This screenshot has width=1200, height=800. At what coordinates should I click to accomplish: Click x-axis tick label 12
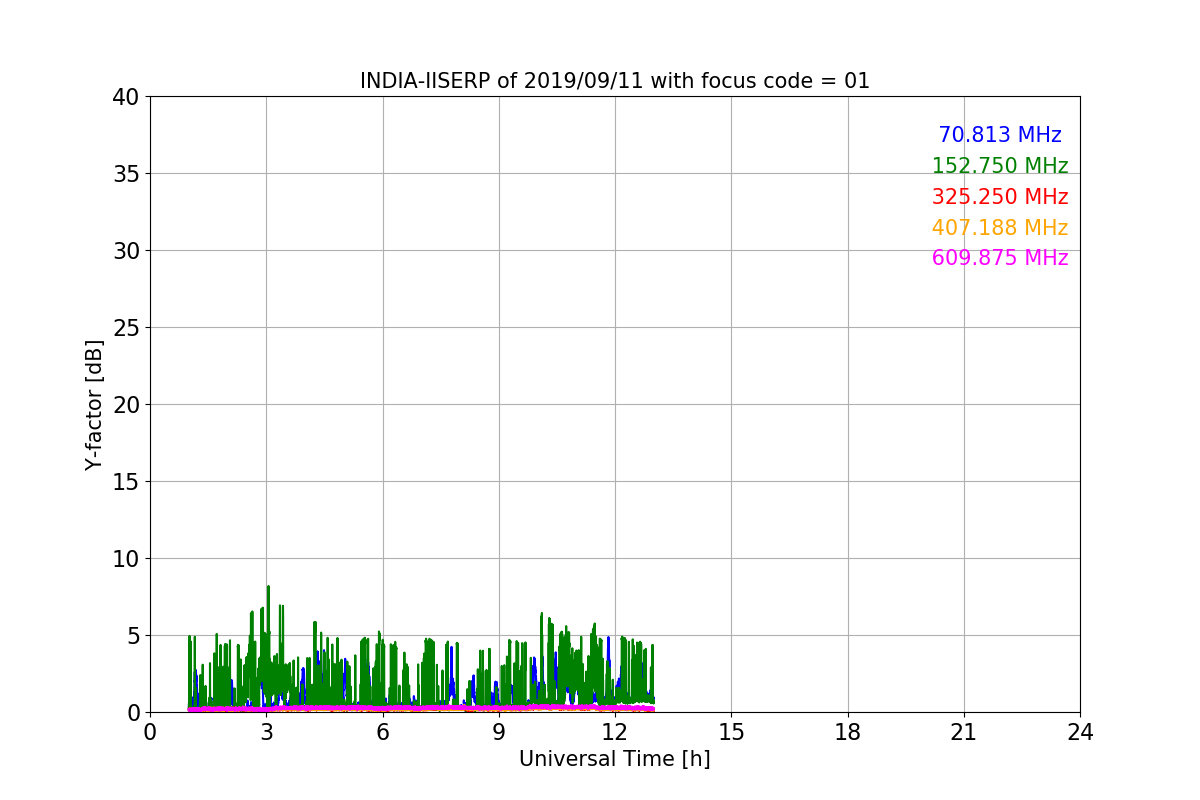coord(615,732)
